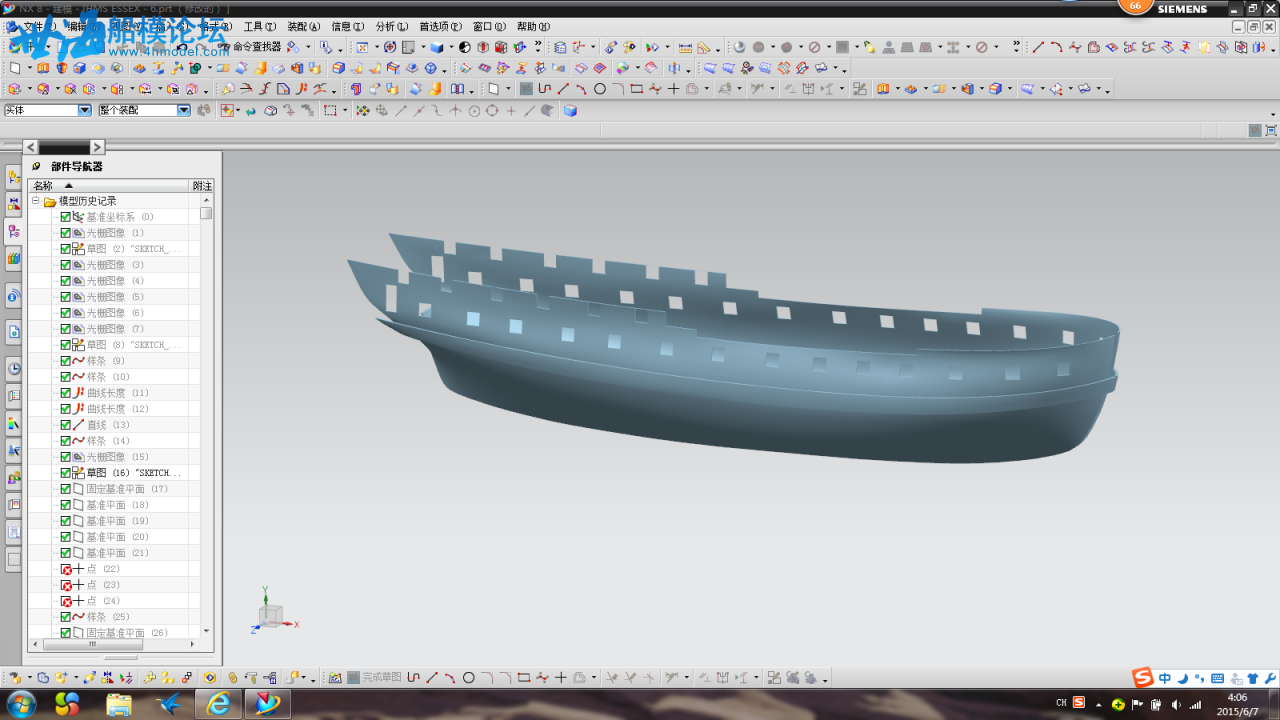Sort by the 名称 column header
This screenshot has width=1280, height=720.
tap(109, 186)
